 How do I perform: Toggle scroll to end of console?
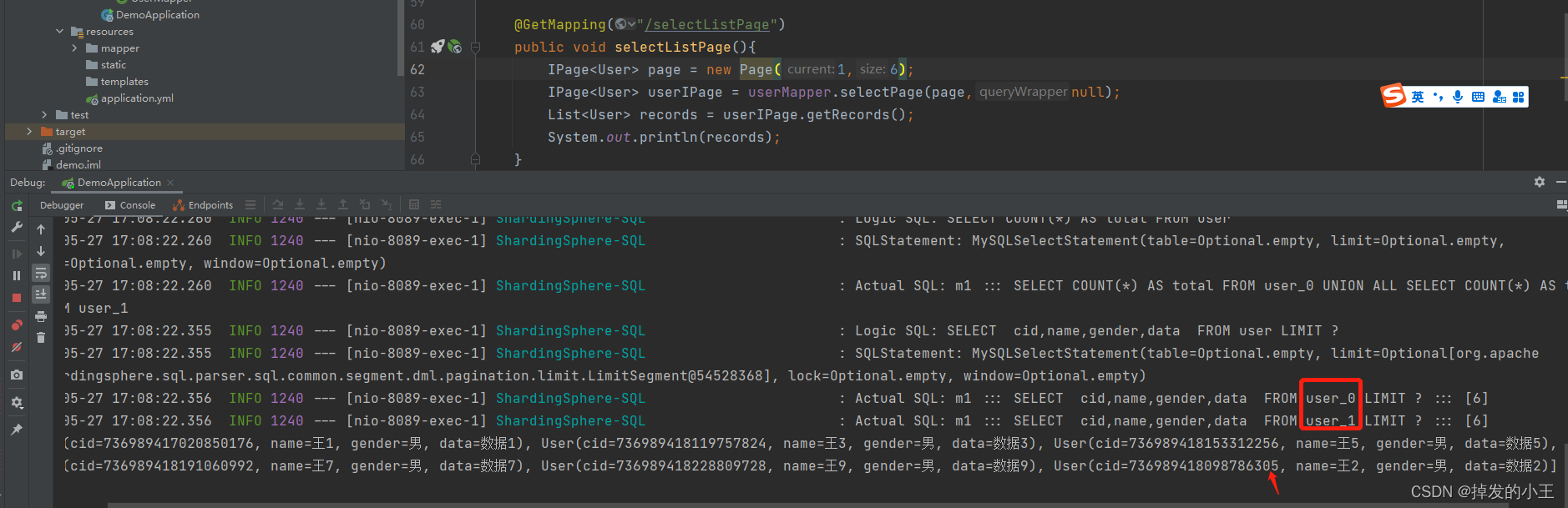click(41, 294)
